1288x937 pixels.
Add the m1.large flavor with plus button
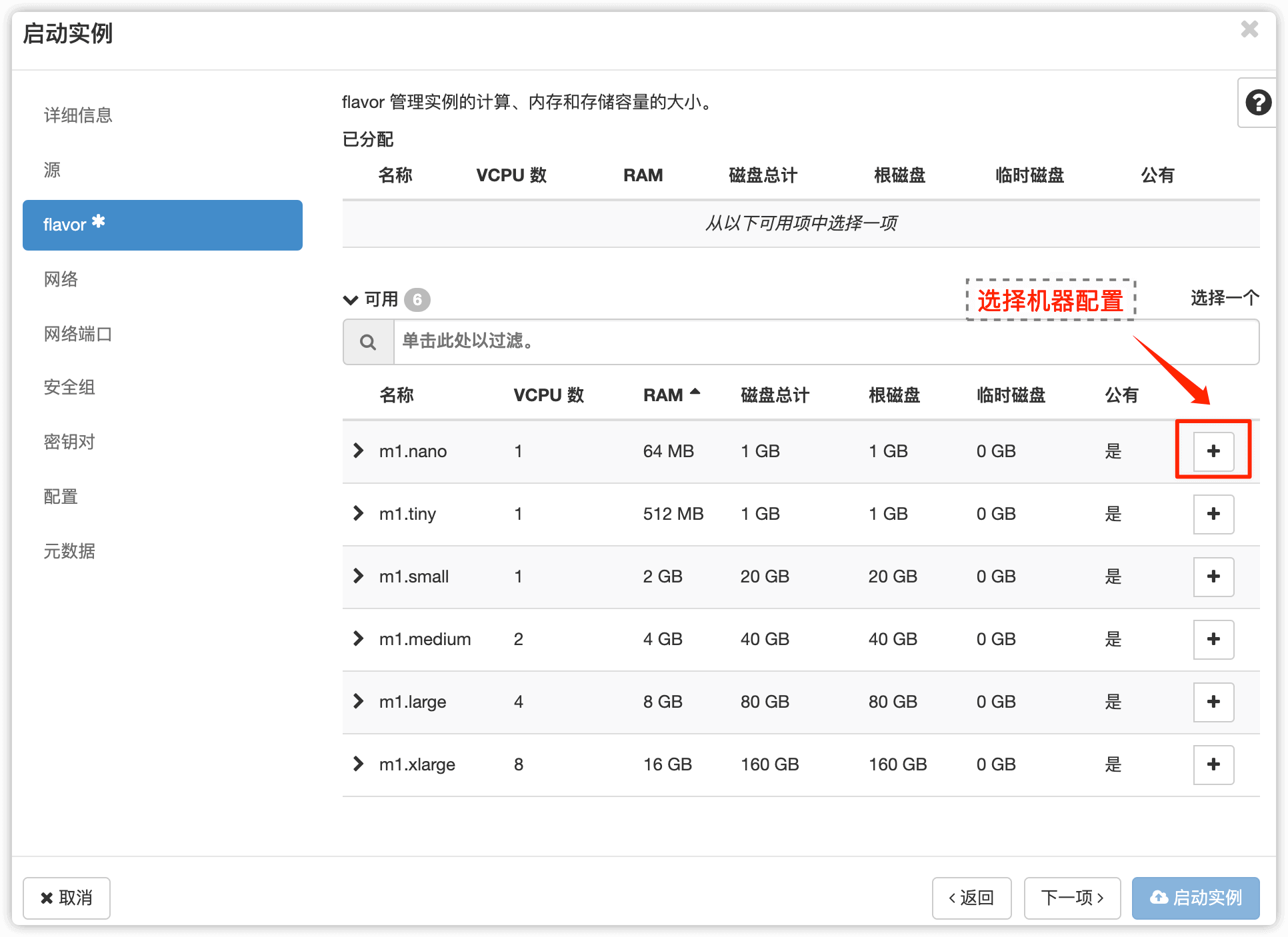click(1213, 702)
